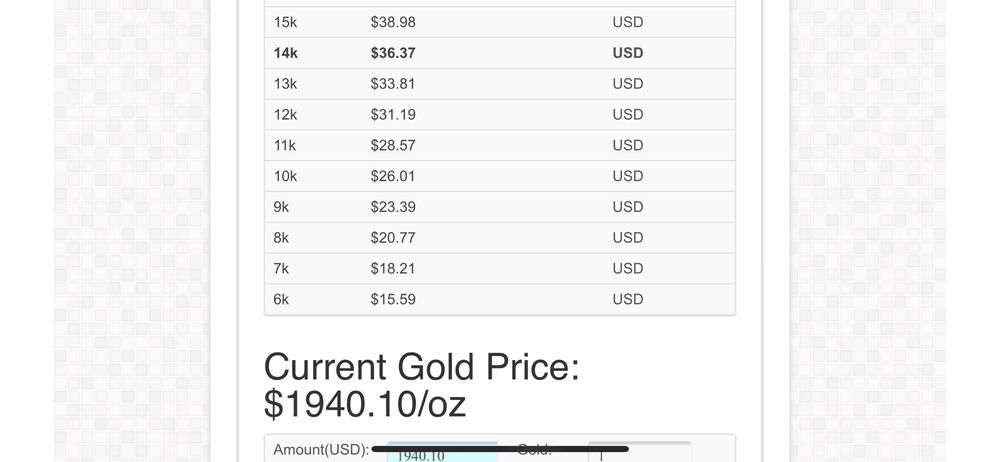Select the 8k row label

coord(281,238)
